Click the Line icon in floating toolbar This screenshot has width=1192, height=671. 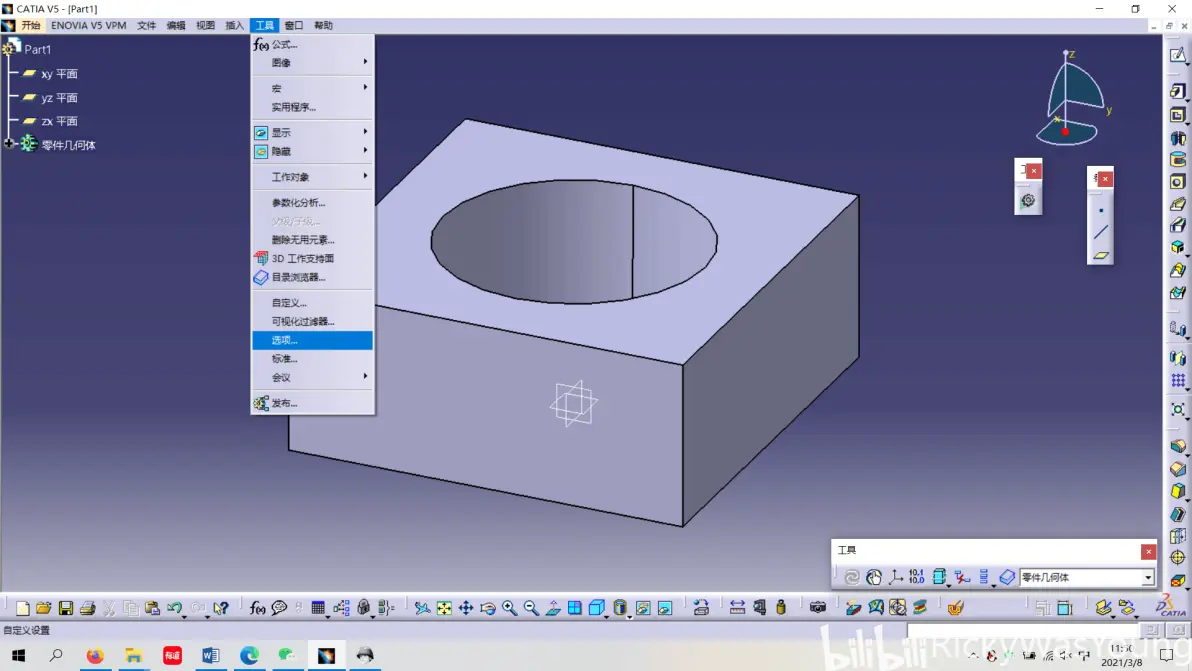tap(1101, 233)
